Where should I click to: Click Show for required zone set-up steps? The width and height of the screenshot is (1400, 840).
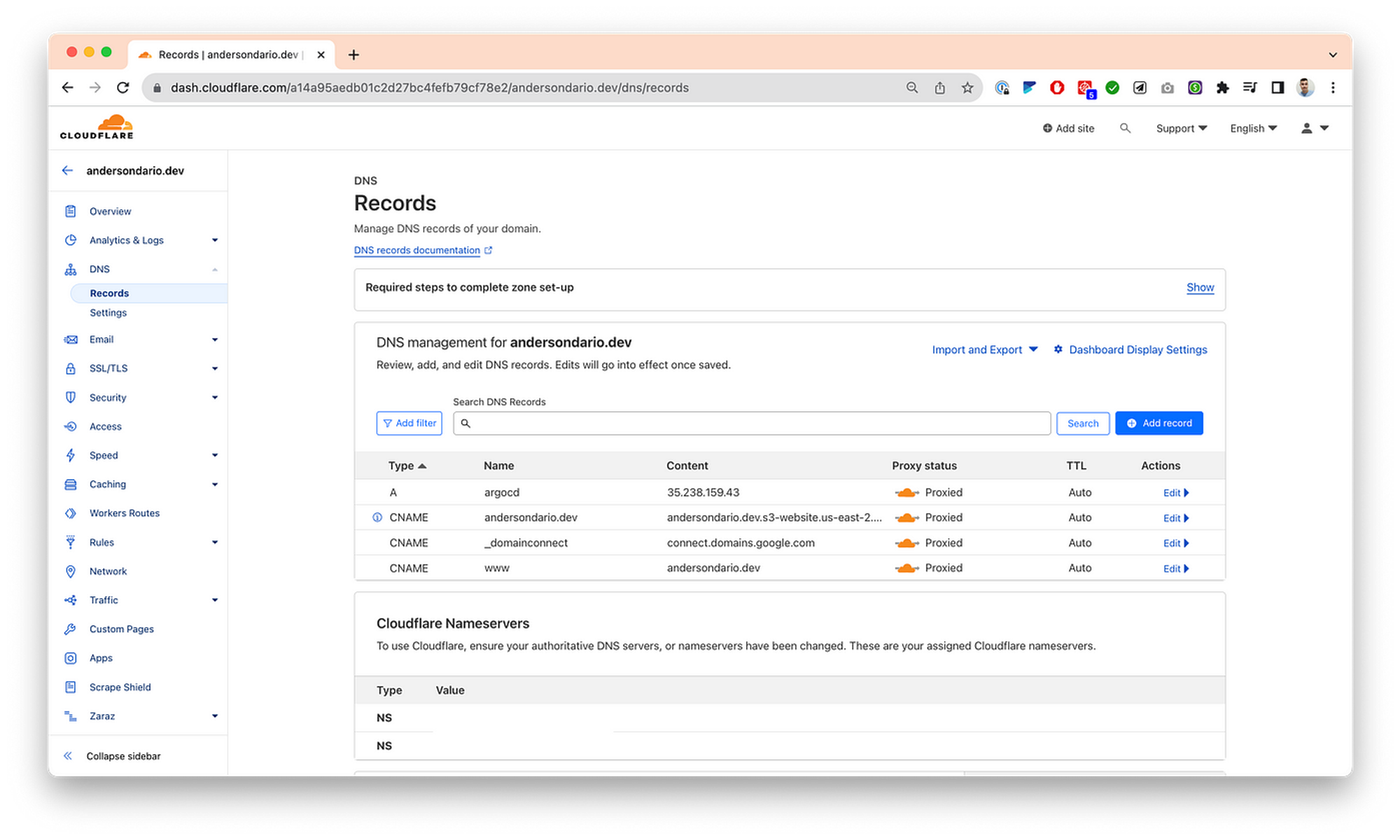coord(1200,287)
